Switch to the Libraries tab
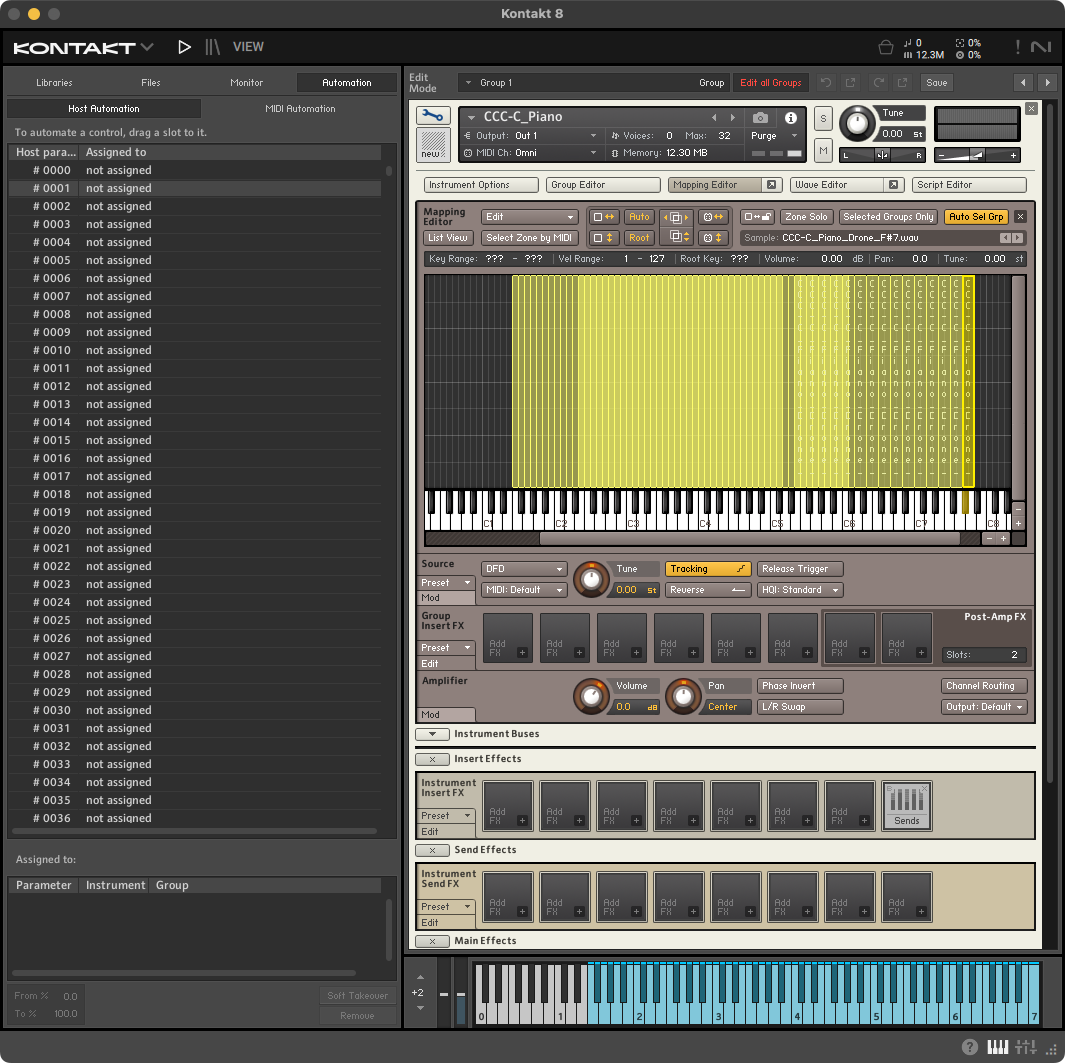 point(54,83)
